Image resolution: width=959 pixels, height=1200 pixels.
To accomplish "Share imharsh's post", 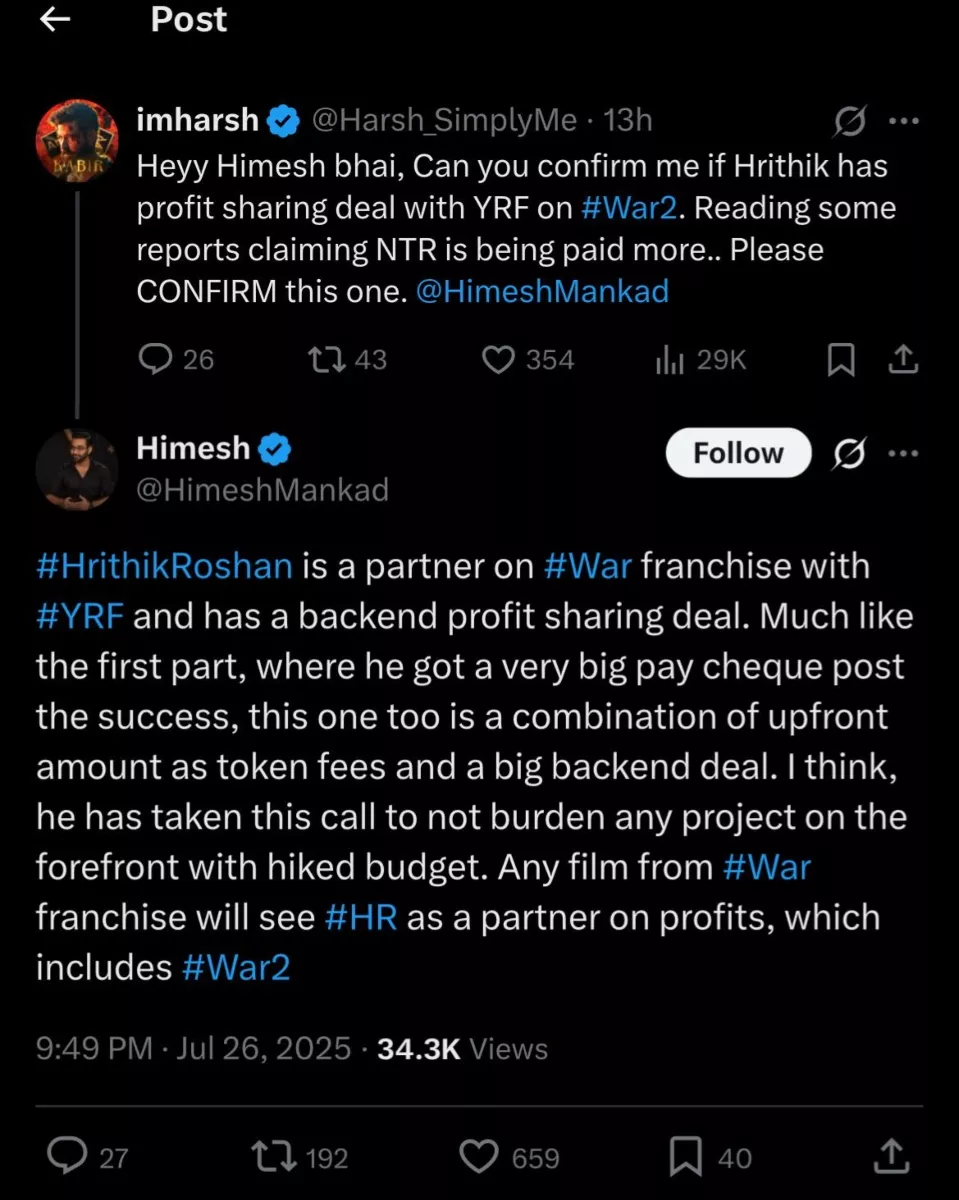I will click(x=903, y=360).
